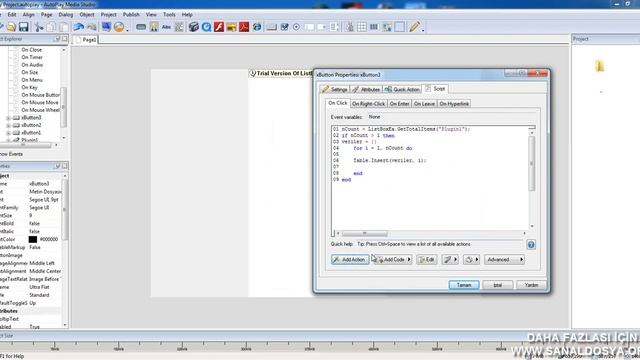
Task: Insert an Image object from toolbar
Action: 154,27
